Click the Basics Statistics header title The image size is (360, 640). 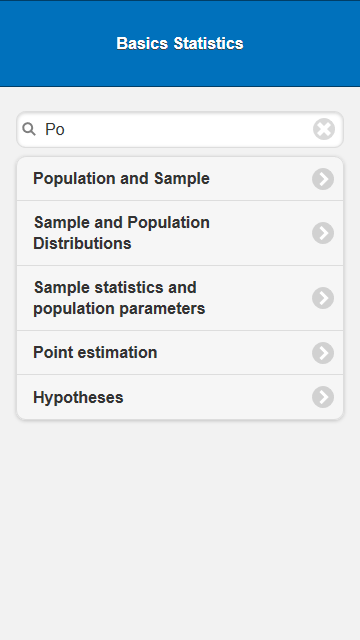(180, 43)
